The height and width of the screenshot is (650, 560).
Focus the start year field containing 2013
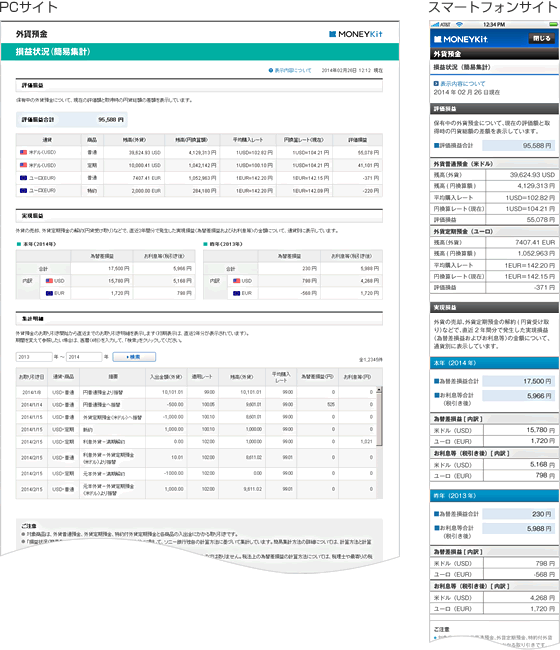[34, 357]
